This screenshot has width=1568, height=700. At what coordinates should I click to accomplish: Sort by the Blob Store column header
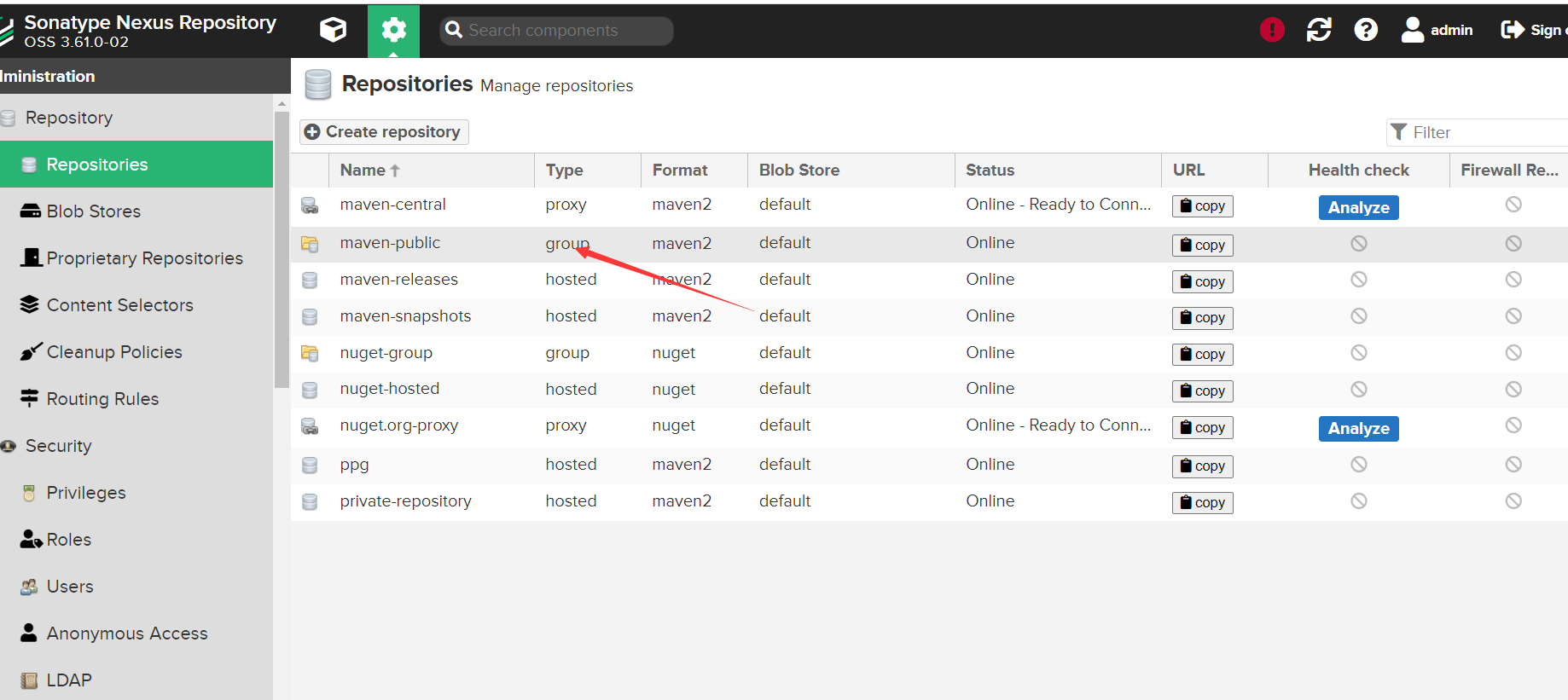(851, 171)
